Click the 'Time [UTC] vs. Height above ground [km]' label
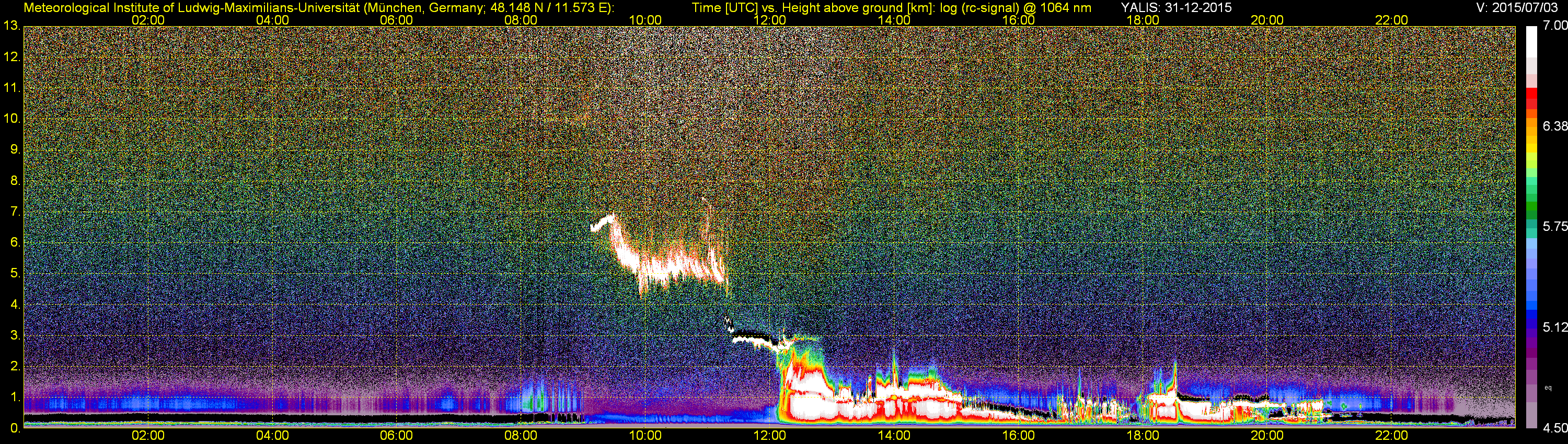1568x444 pixels. [x=812, y=8]
